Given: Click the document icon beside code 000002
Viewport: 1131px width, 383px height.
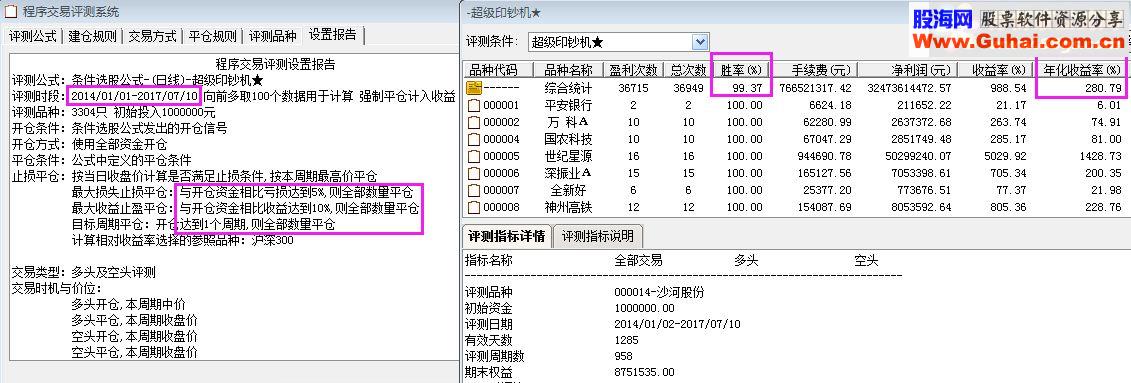Looking at the screenshot, I should [x=474, y=123].
